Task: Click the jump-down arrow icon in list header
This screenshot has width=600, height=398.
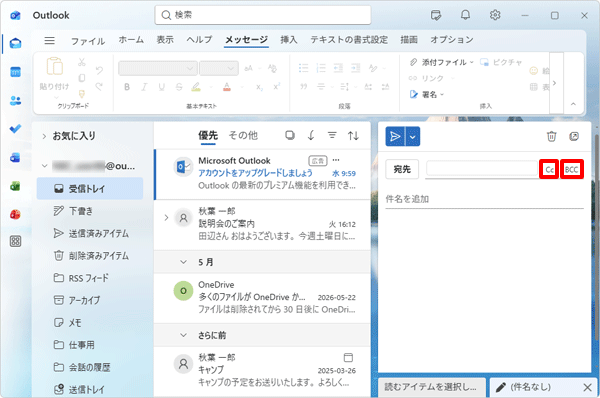Action: click(311, 135)
